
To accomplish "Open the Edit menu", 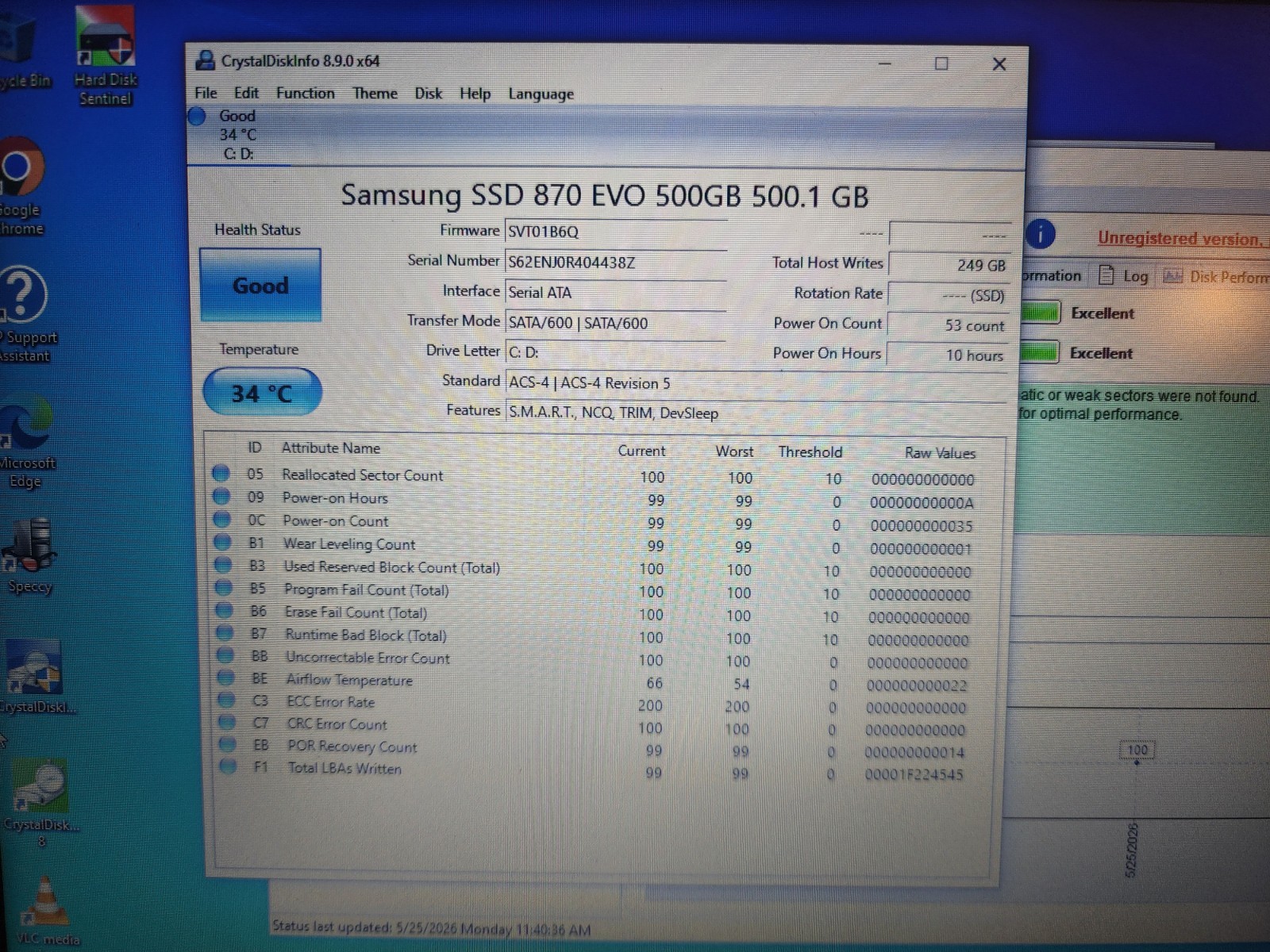I will 246,93.
